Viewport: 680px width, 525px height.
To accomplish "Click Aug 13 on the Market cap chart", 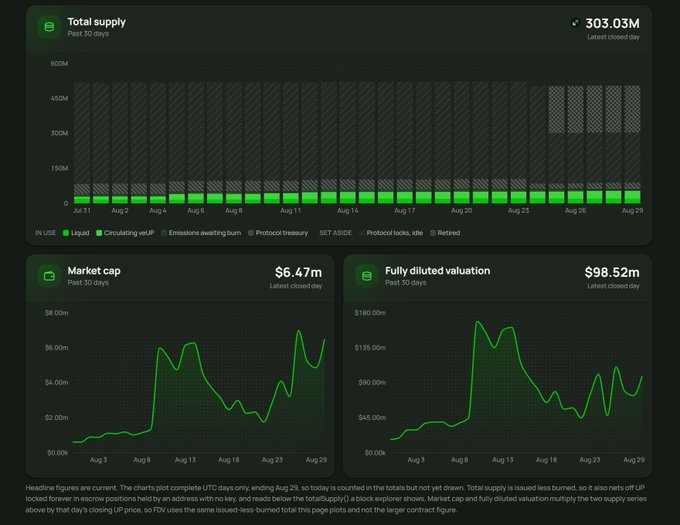I will pos(185,460).
